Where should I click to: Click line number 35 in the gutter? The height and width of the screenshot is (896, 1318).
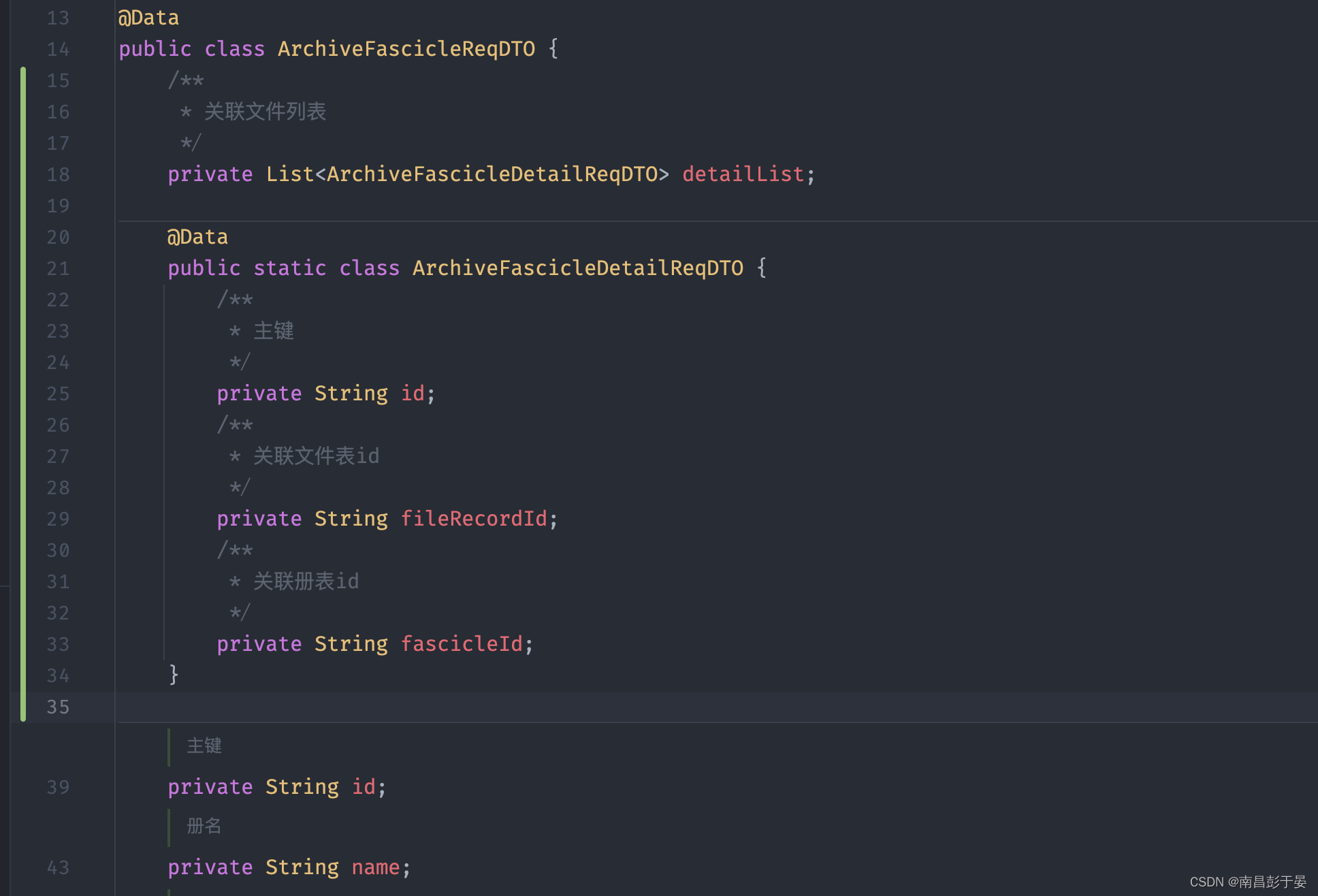58,707
